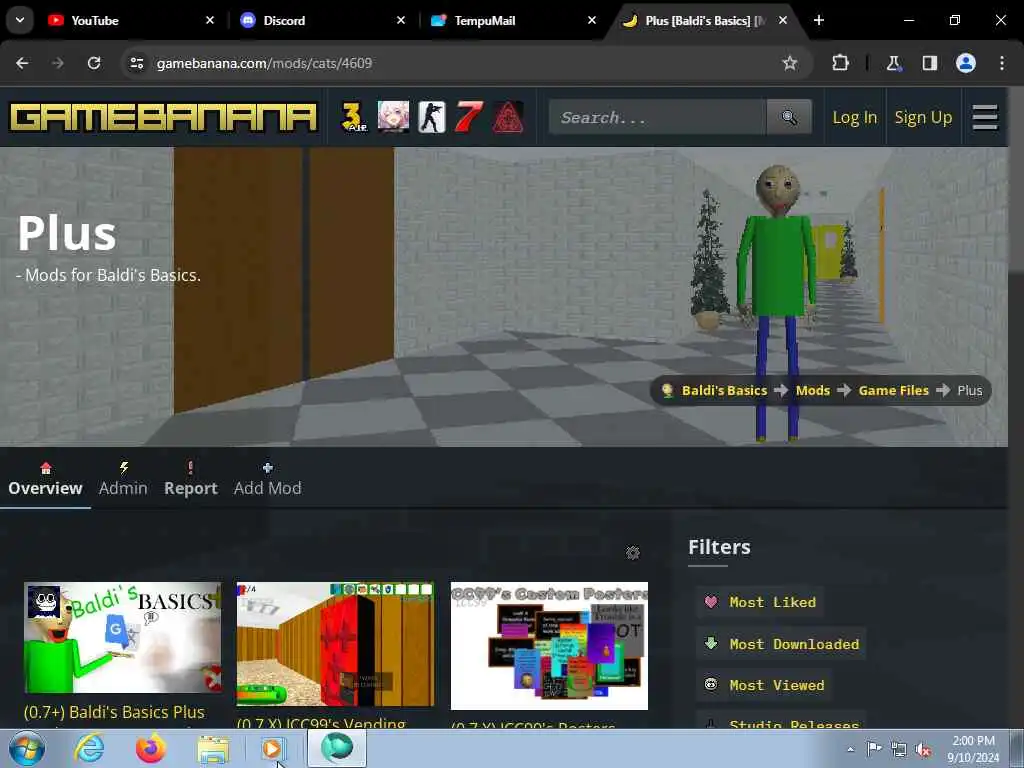Open the tab search dropdown arrow
1024x768 pixels.
(x=20, y=20)
